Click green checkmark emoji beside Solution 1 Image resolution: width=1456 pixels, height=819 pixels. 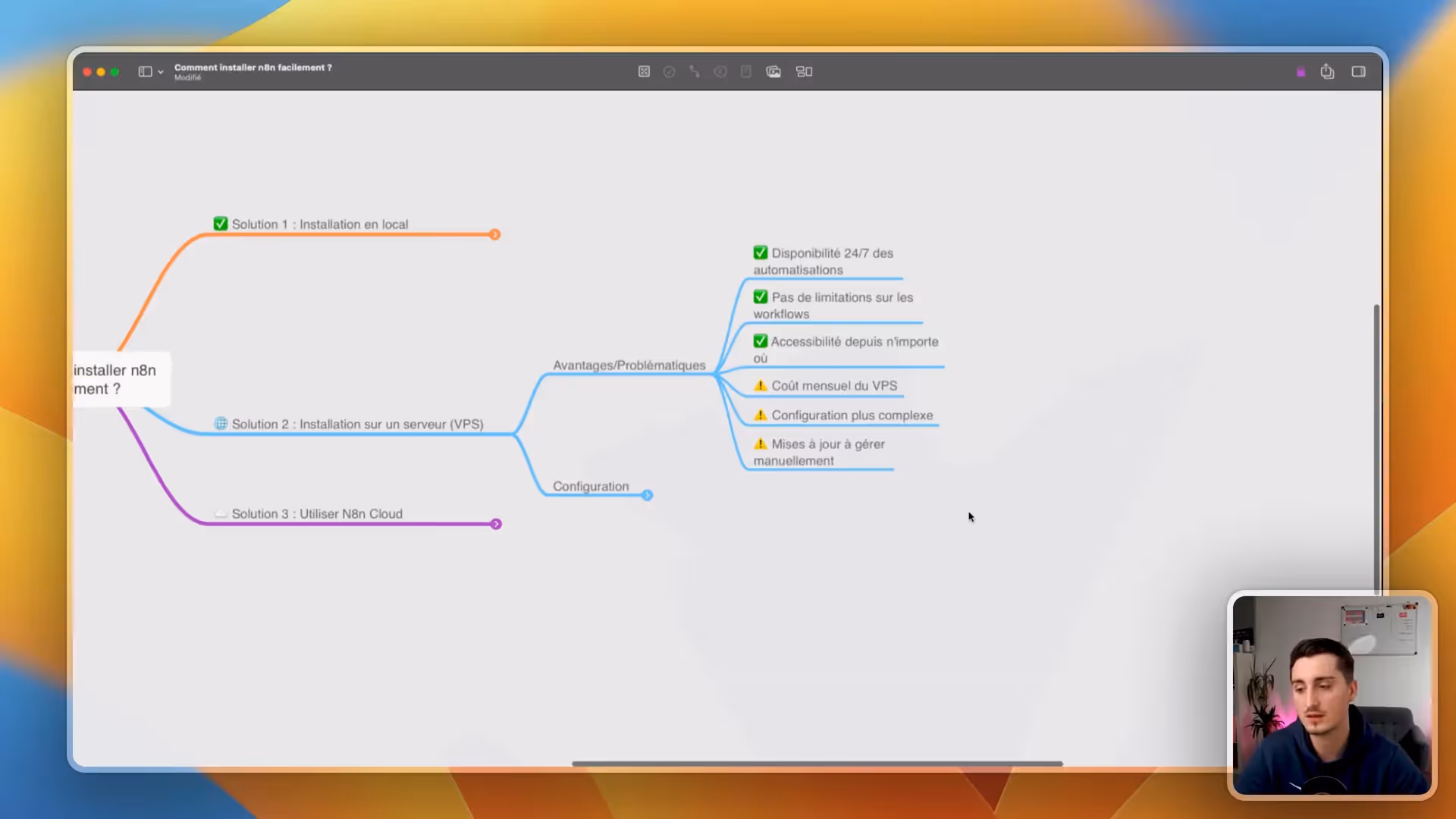[221, 224]
